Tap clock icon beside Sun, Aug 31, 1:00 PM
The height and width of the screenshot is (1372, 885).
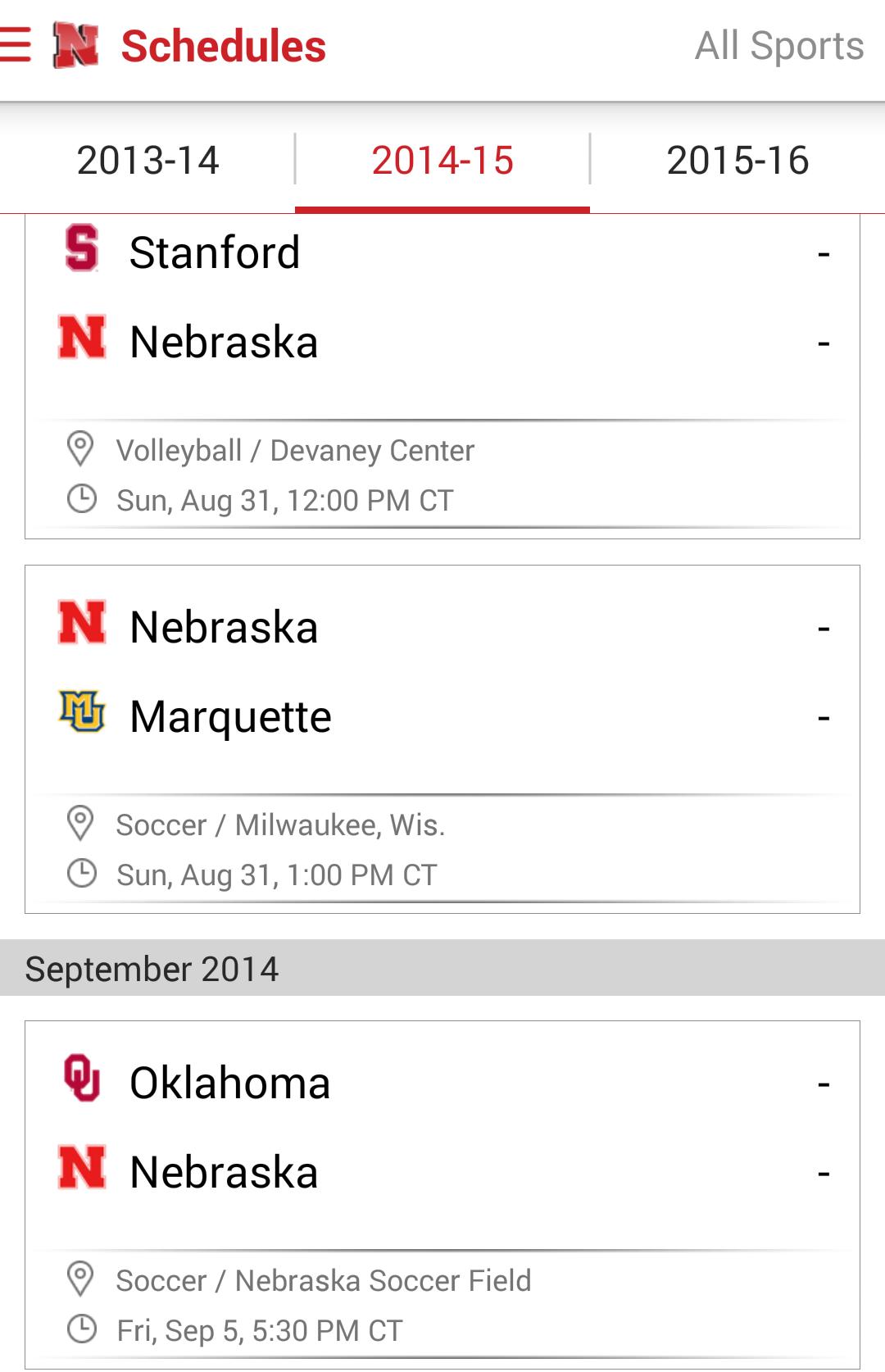pyautogui.click(x=81, y=874)
